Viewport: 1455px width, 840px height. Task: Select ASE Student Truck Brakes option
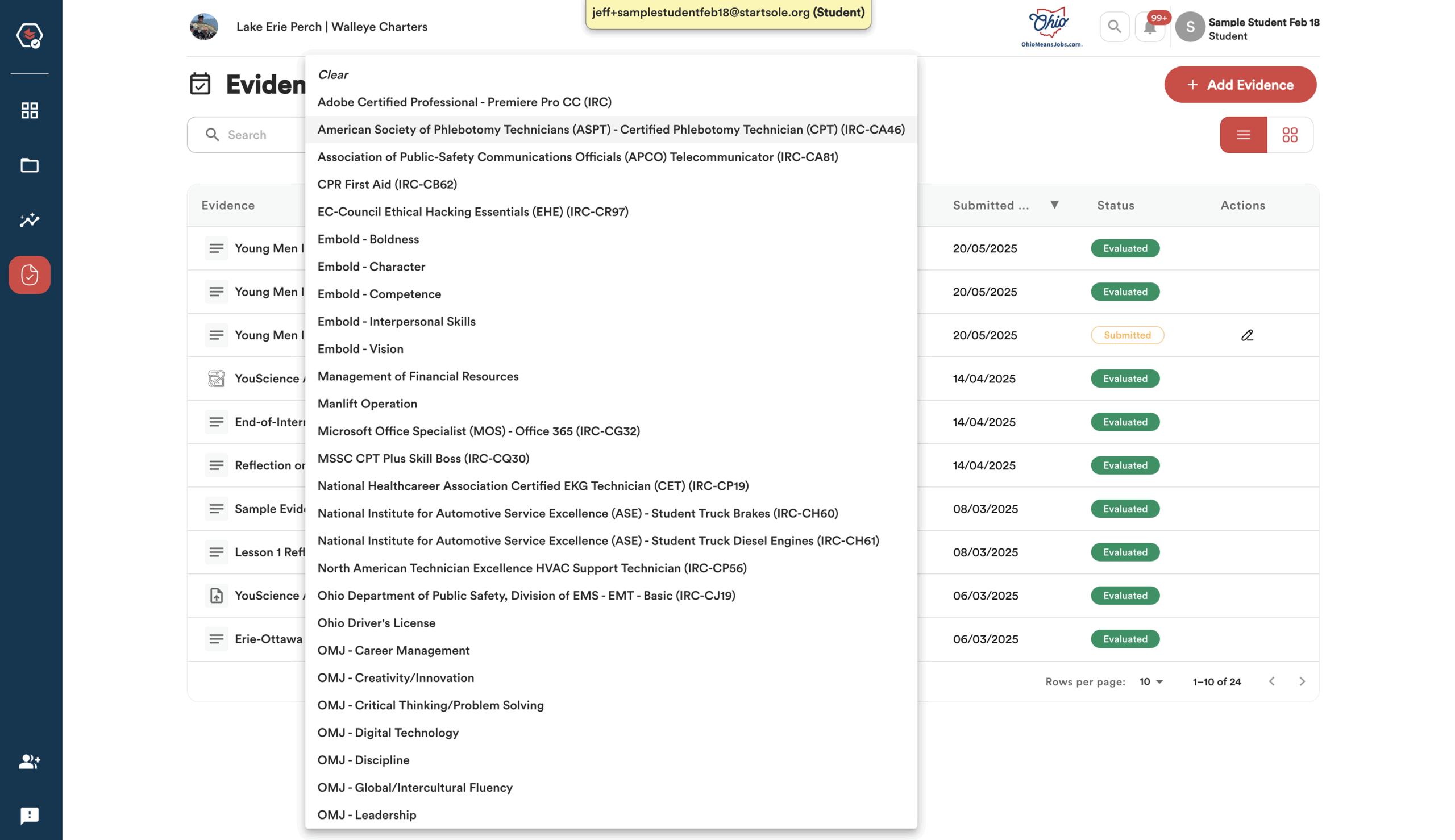[x=611, y=513]
